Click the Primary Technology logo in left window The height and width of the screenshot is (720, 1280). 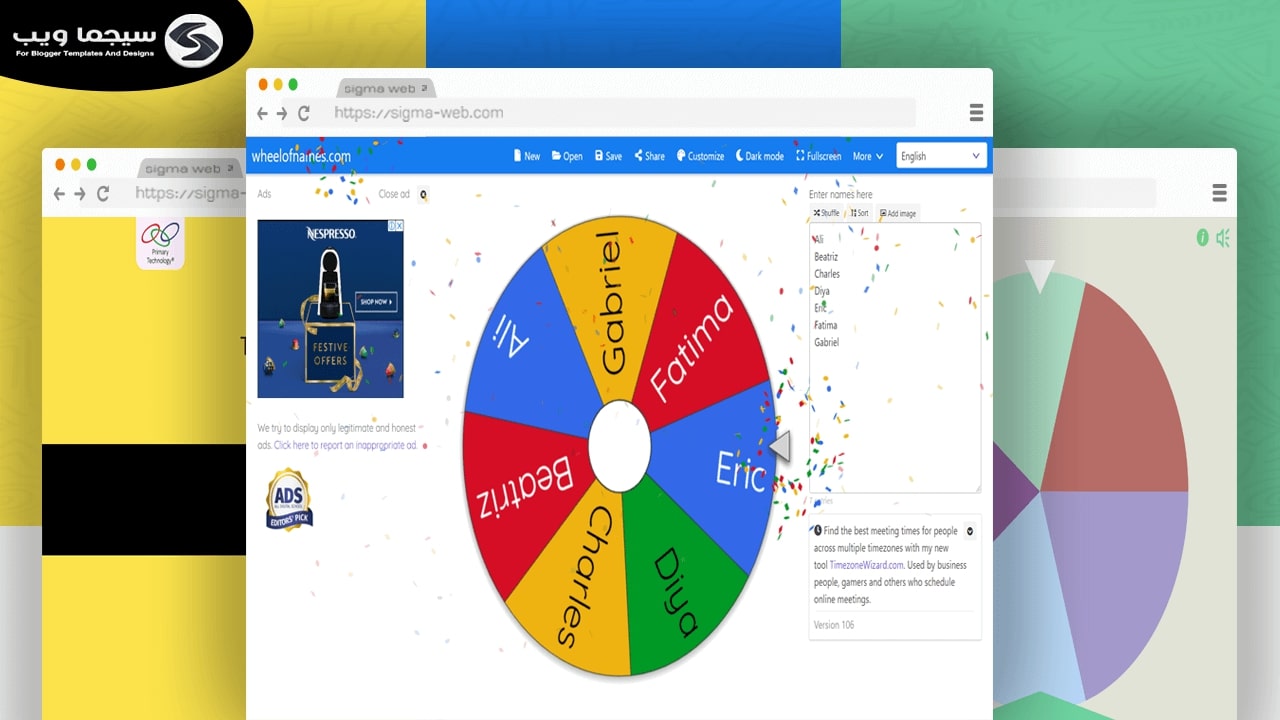(160, 243)
